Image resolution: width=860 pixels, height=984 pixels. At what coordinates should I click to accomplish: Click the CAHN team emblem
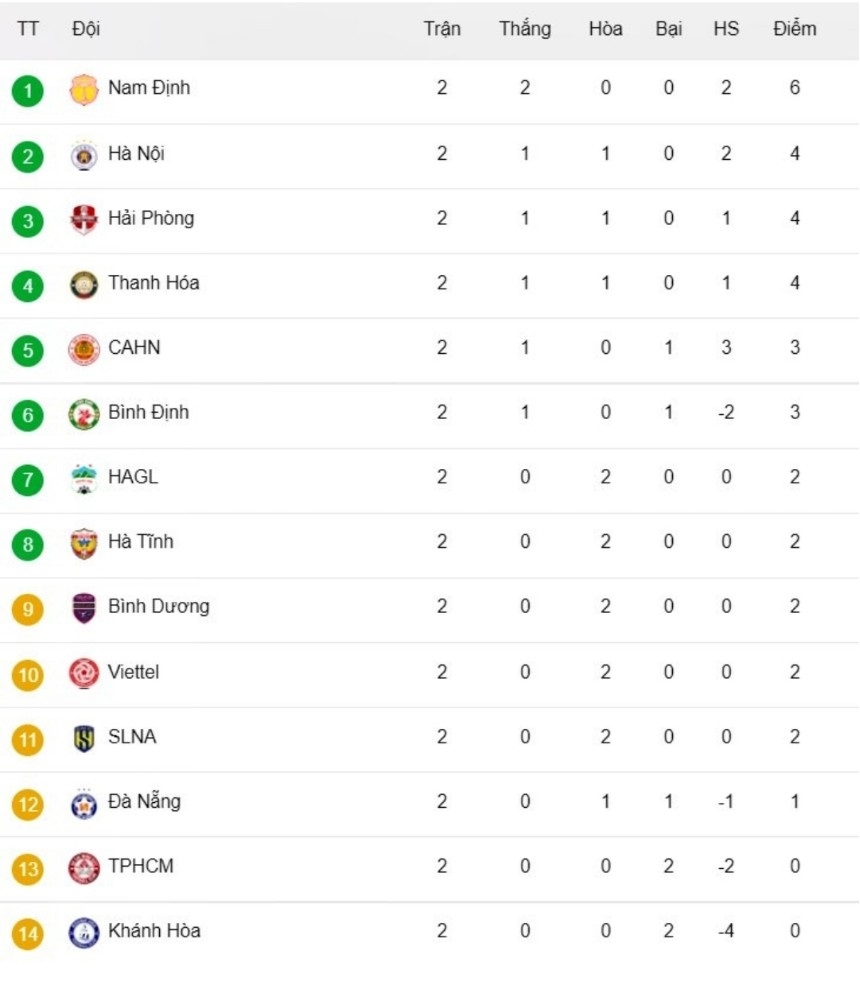pos(83,350)
